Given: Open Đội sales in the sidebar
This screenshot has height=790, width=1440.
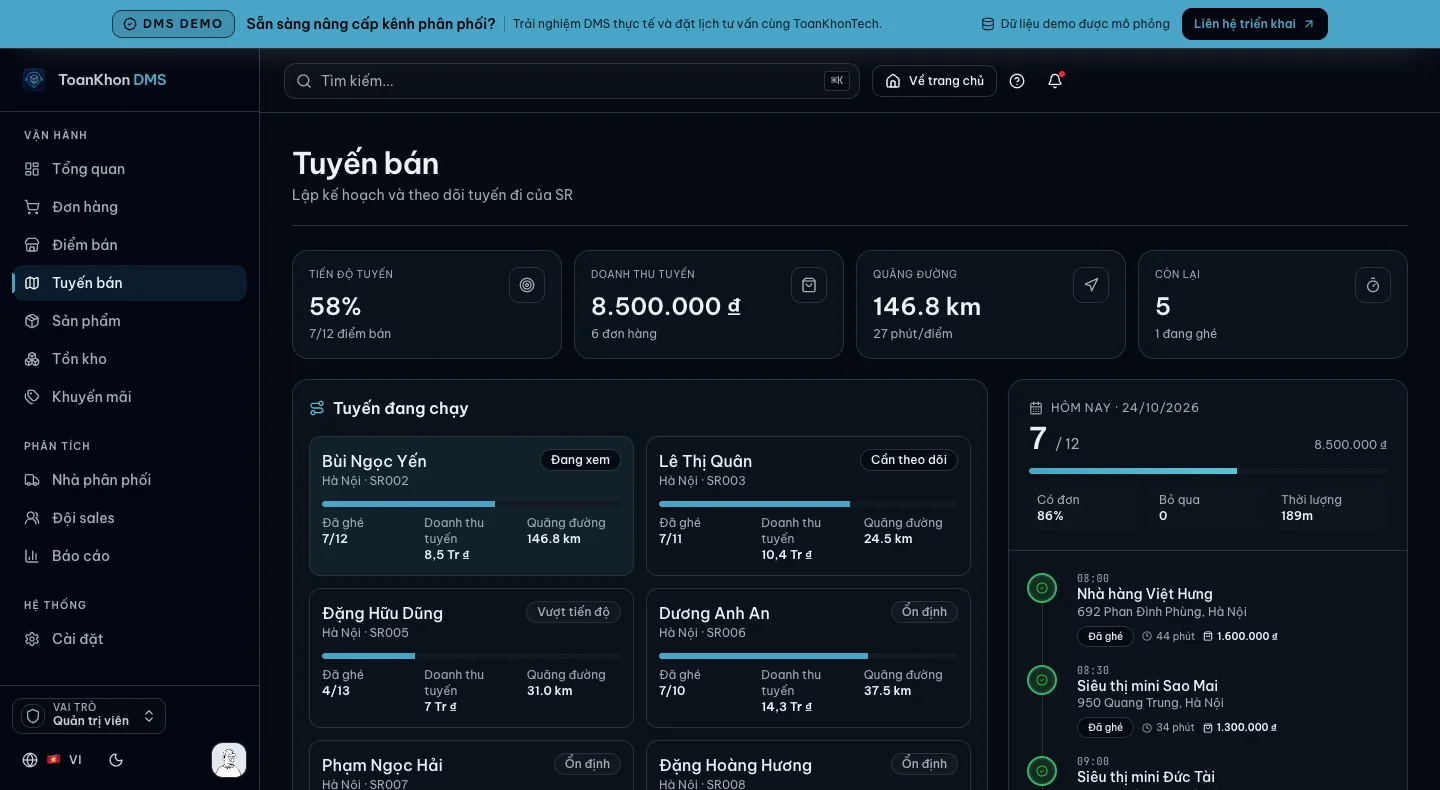Looking at the screenshot, I should coord(129,518).
